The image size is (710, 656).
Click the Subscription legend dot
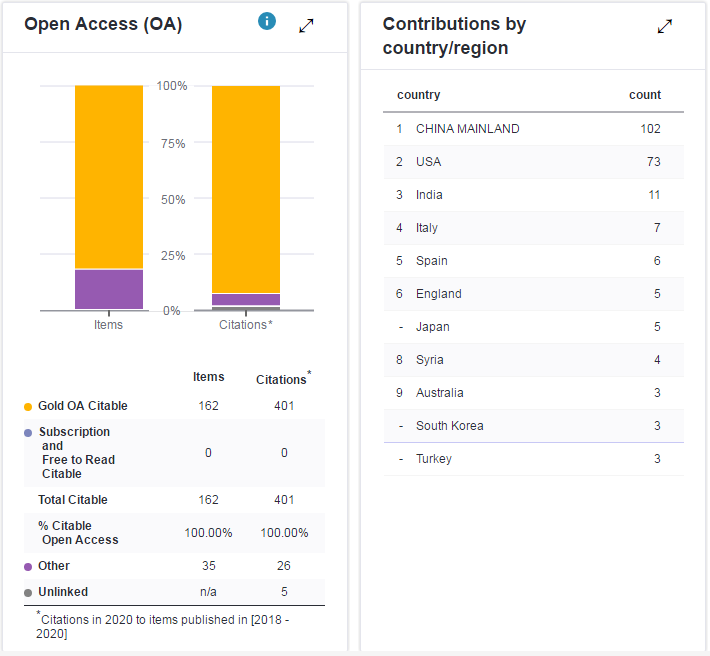point(28,433)
